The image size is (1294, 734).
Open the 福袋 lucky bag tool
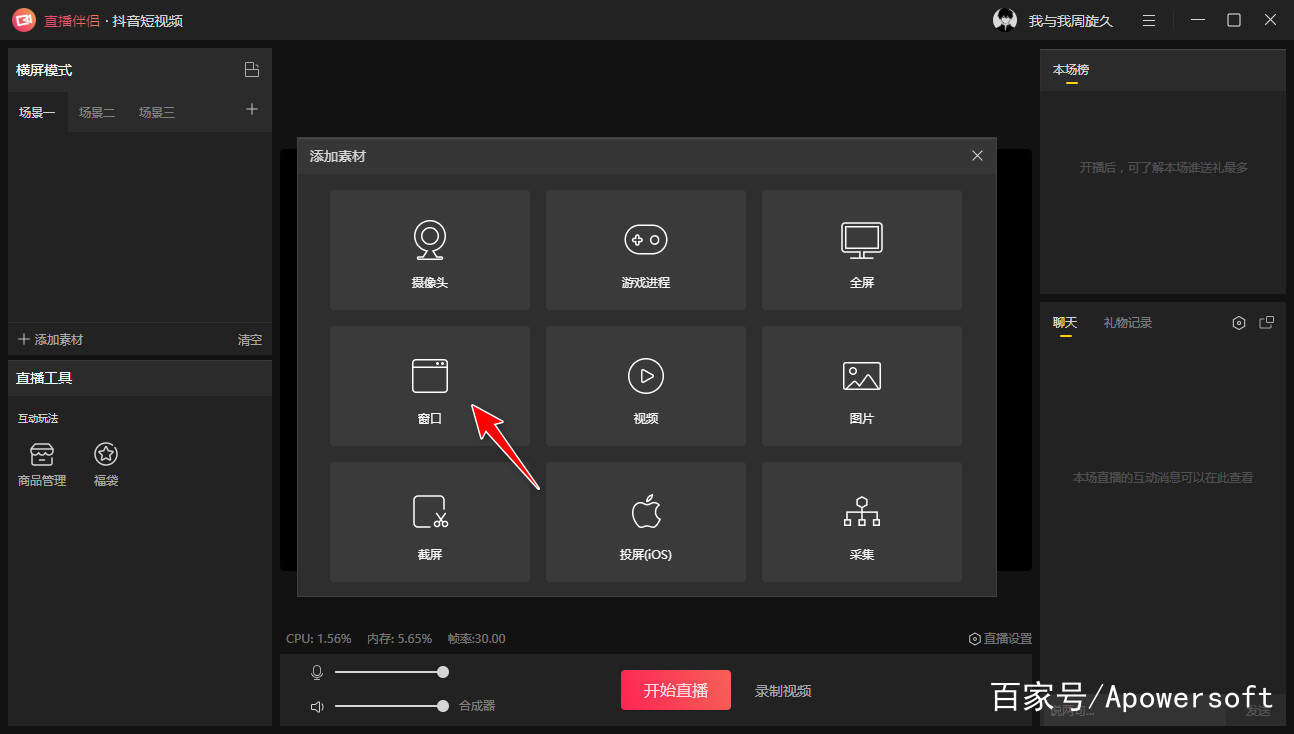(106, 465)
